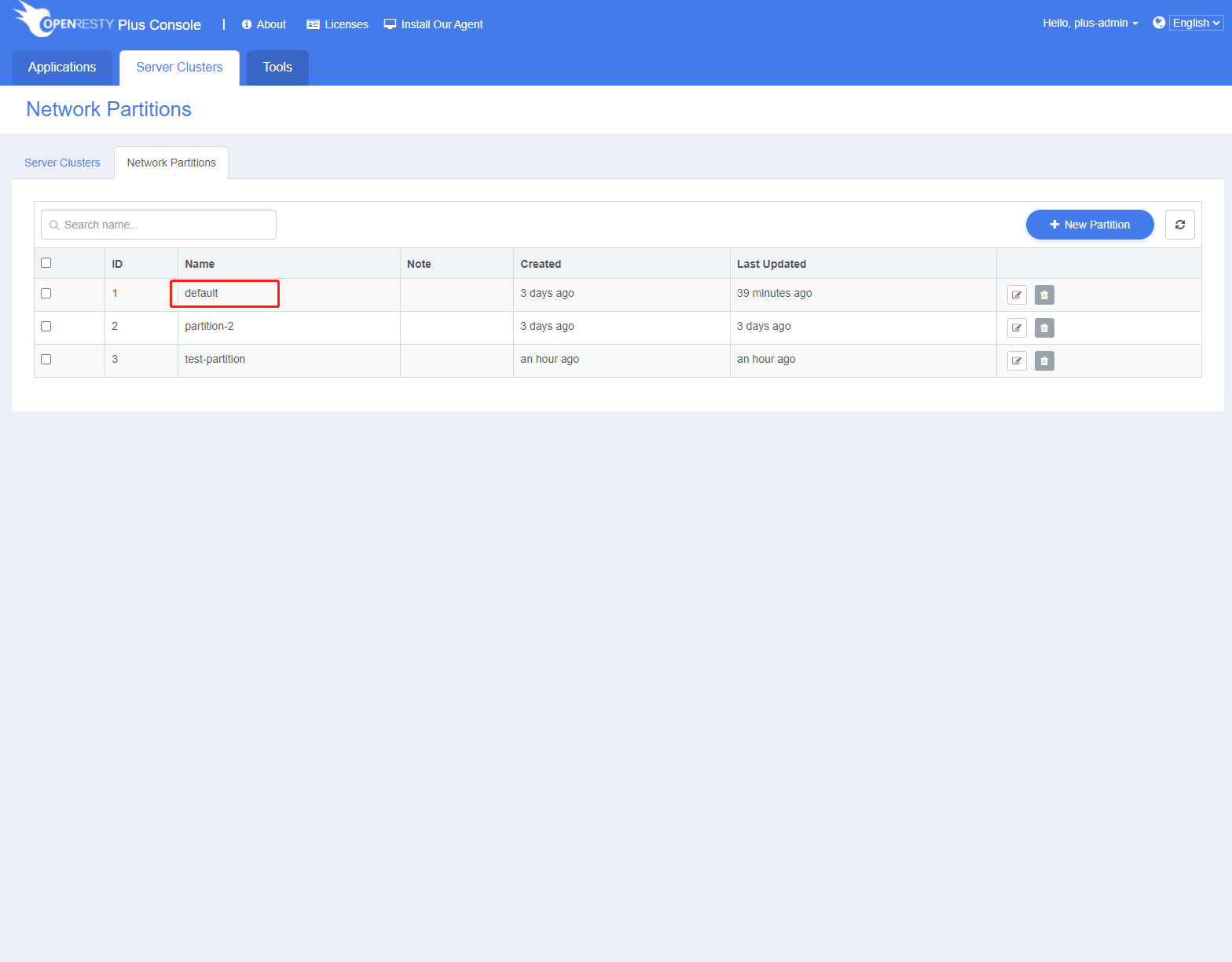Focus the Search name input field
Viewport: 1232px width, 962px height.
pyautogui.click(x=159, y=225)
